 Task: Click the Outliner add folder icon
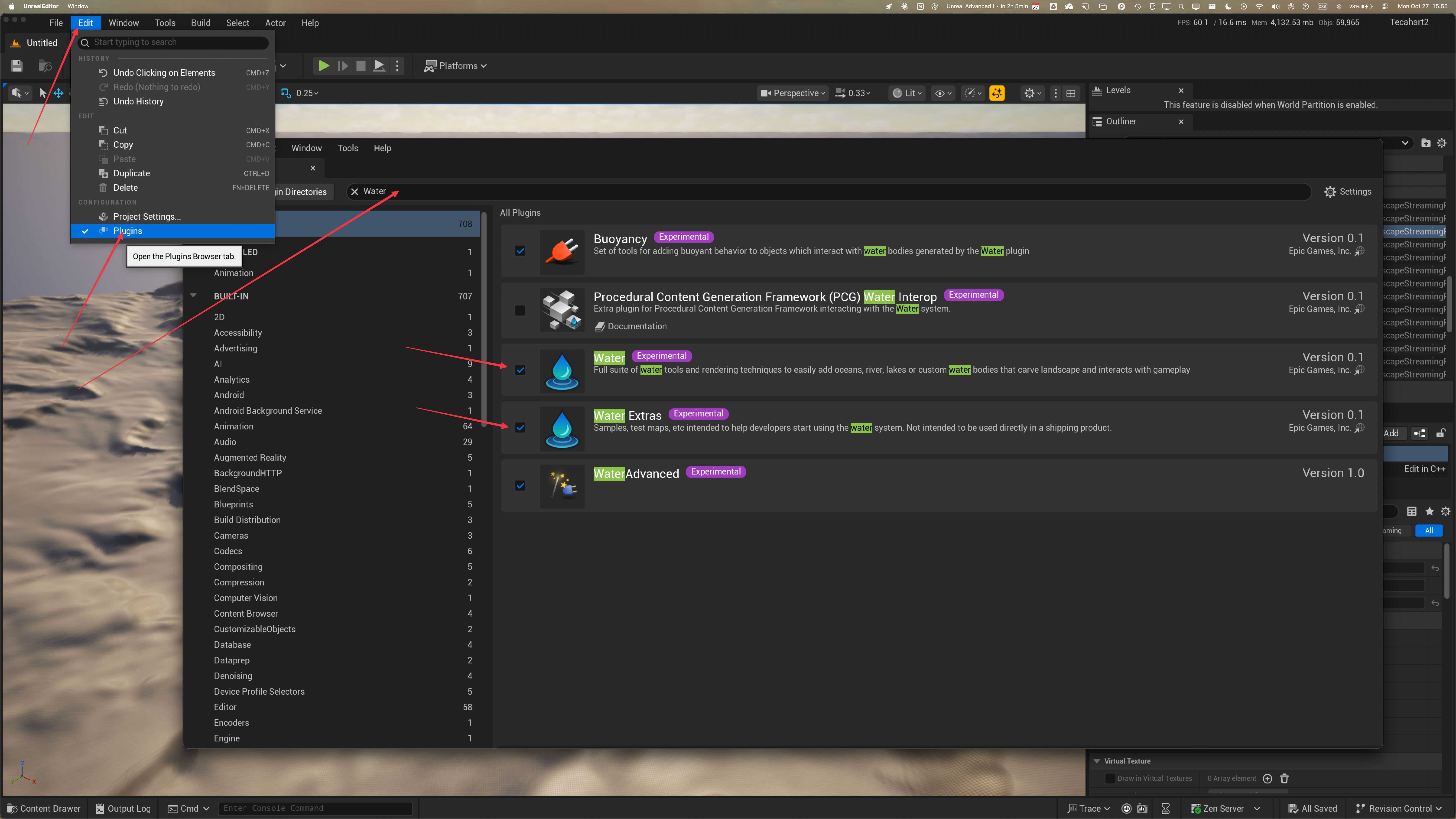(x=1426, y=143)
